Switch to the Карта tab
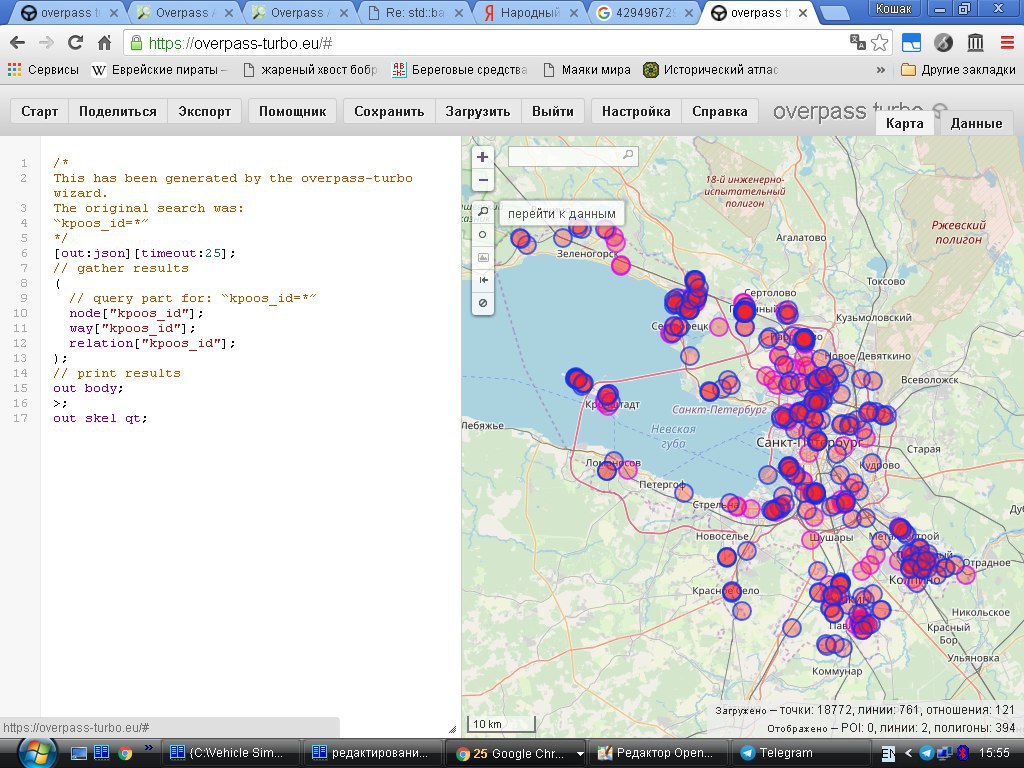 click(x=904, y=123)
